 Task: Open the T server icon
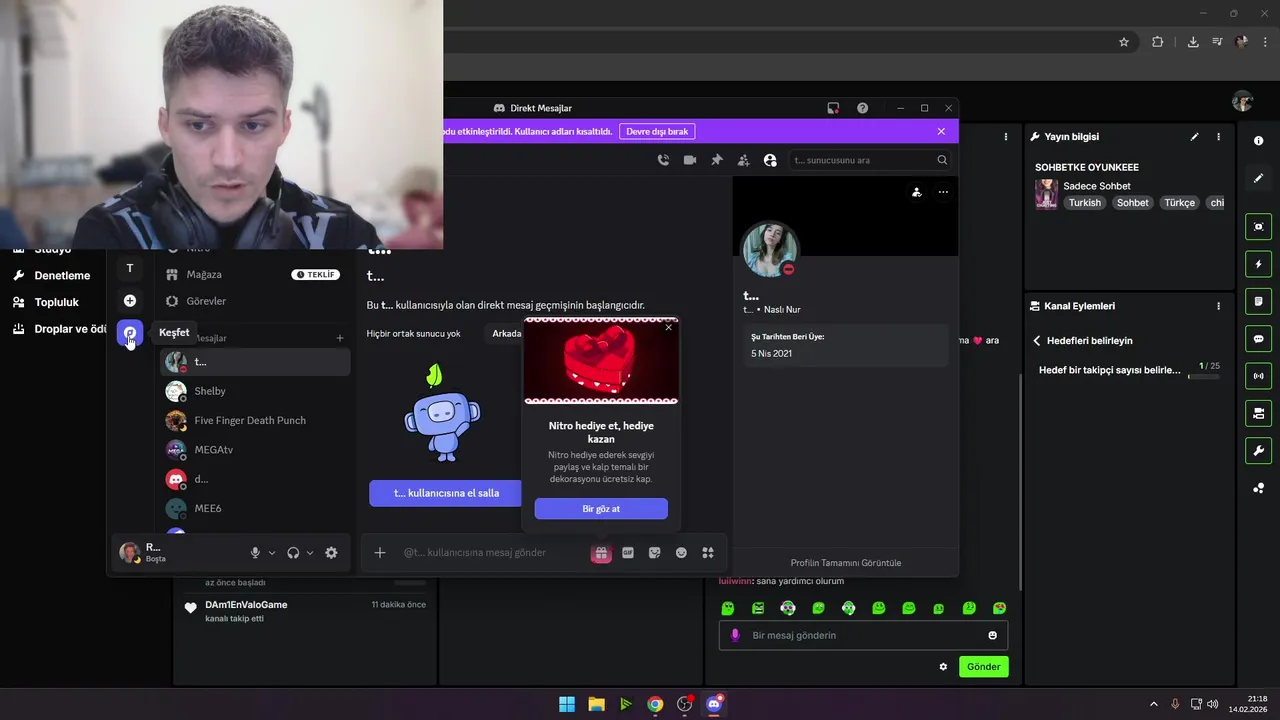tap(130, 268)
